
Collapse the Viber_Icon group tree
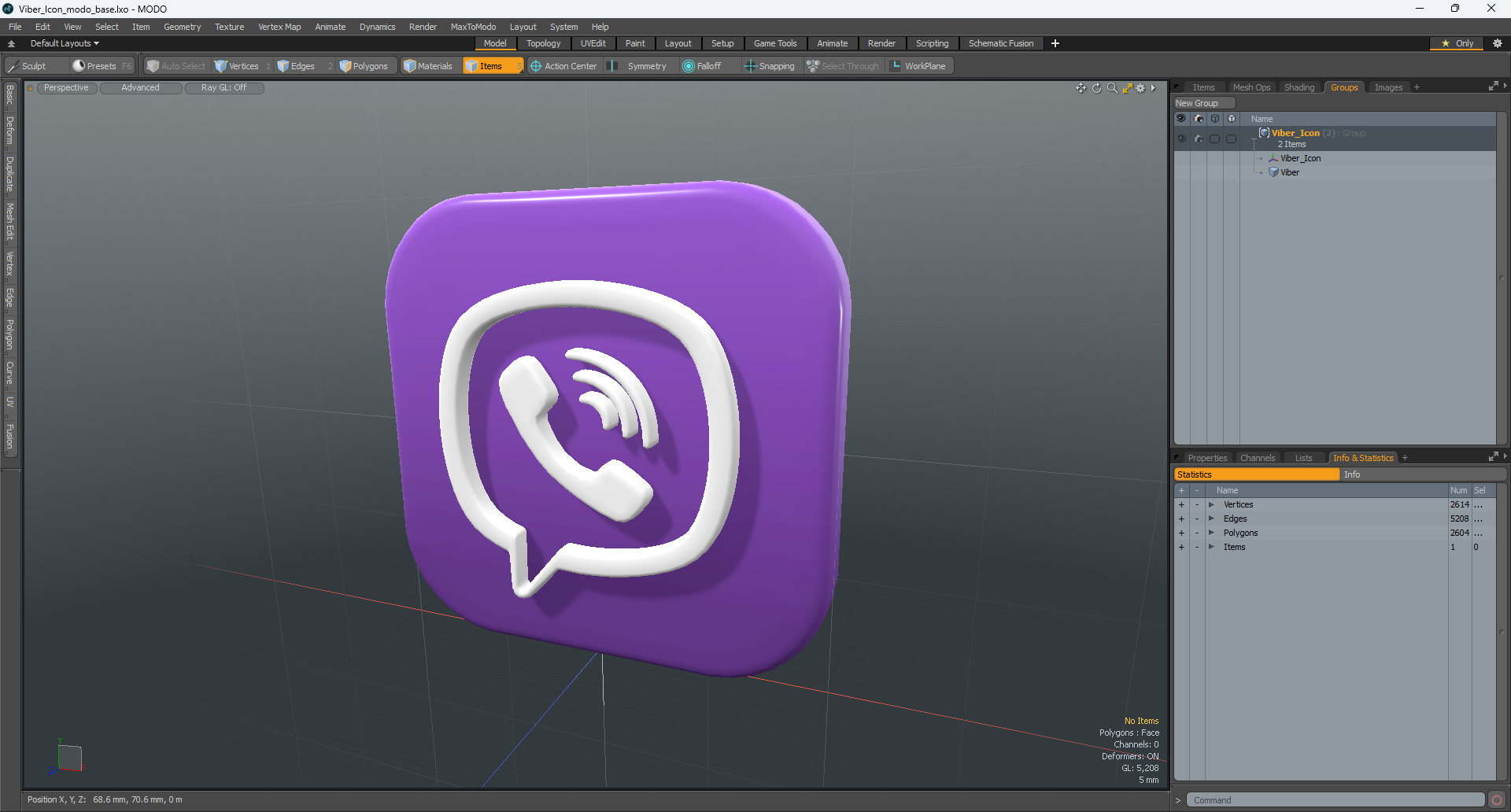1254,138
